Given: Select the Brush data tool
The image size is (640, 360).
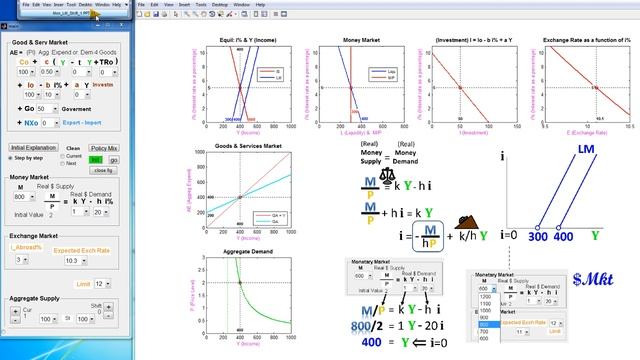Looking at the screenshot, I should coord(230,14).
